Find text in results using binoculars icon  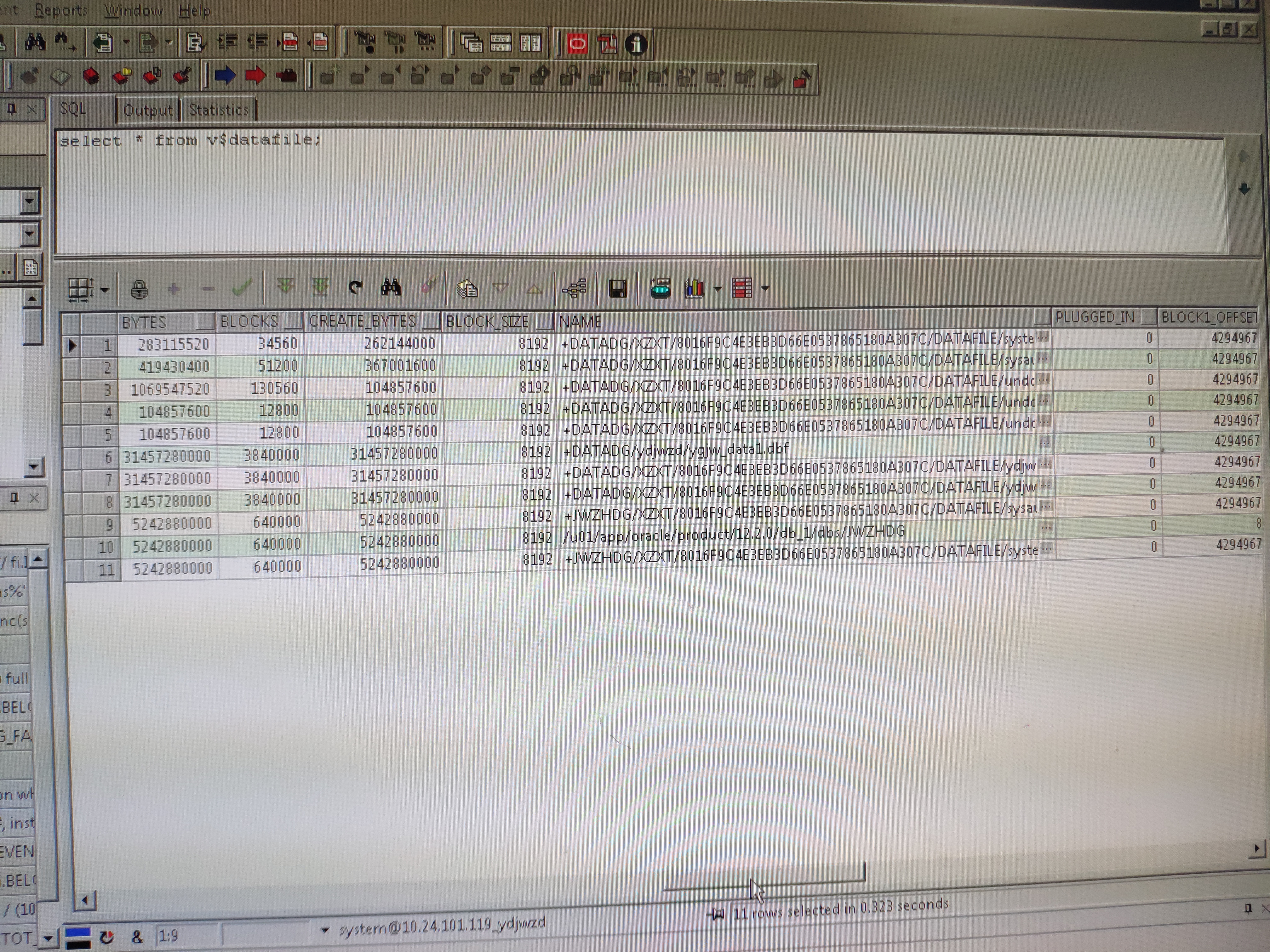(391, 287)
